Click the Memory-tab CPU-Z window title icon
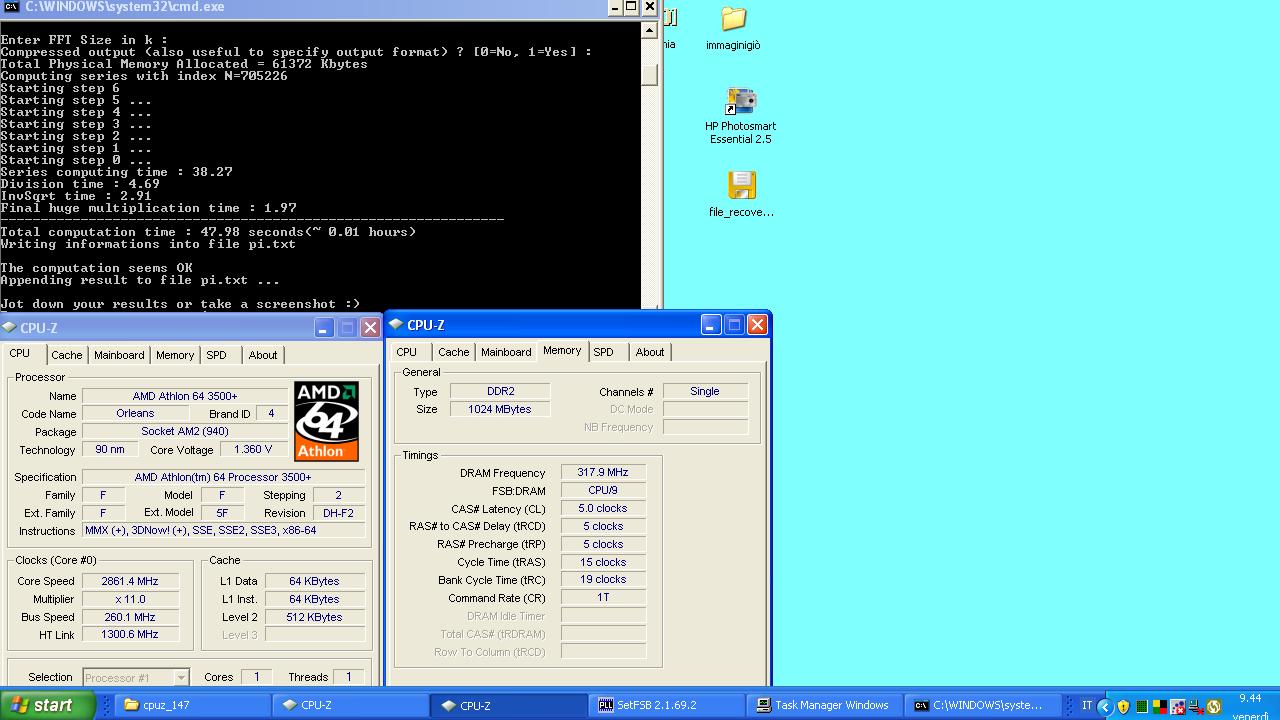Image resolution: width=1280 pixels, height=720 pixels. [396, 324]
